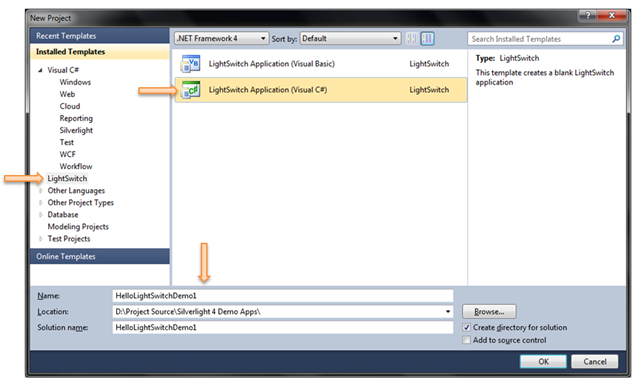
Task: Close the New Project dialog
Action: pos(611,16)
